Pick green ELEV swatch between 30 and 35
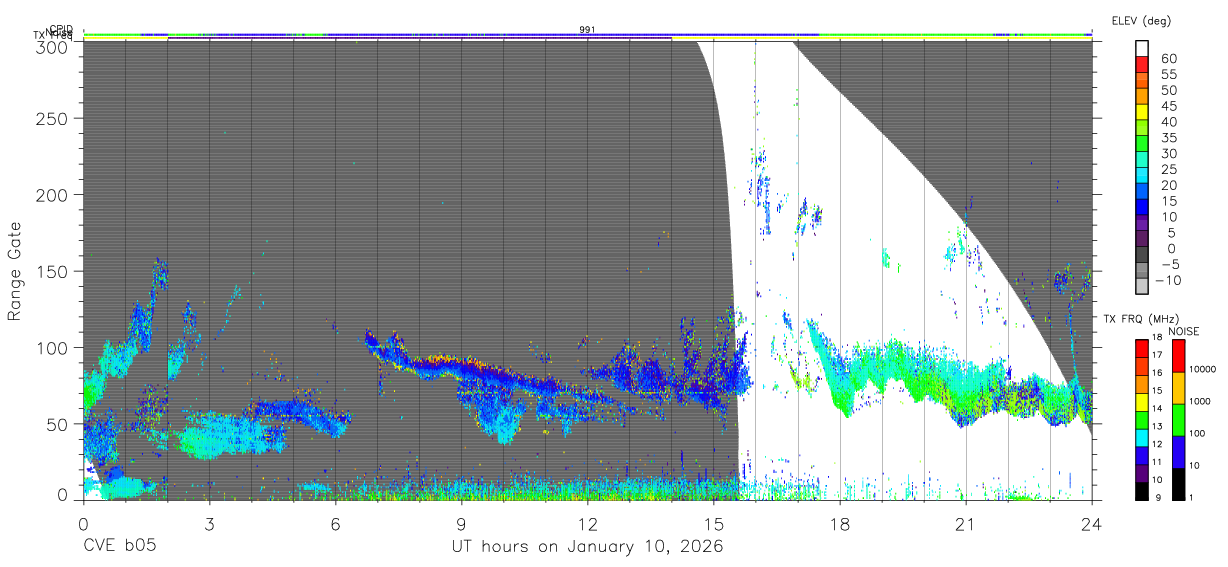This screenshot has width=1228, height=567. tap(1143, 145)
